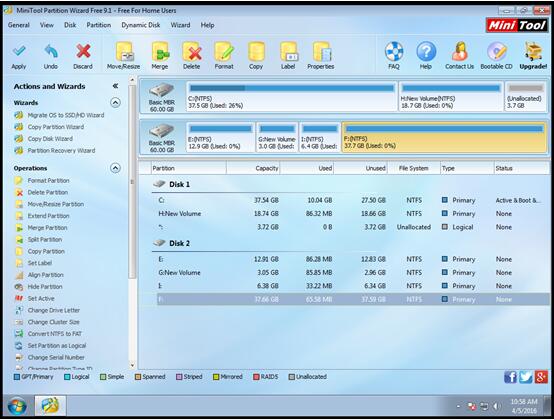Open the Google Plus share icon

pos(541,377)
